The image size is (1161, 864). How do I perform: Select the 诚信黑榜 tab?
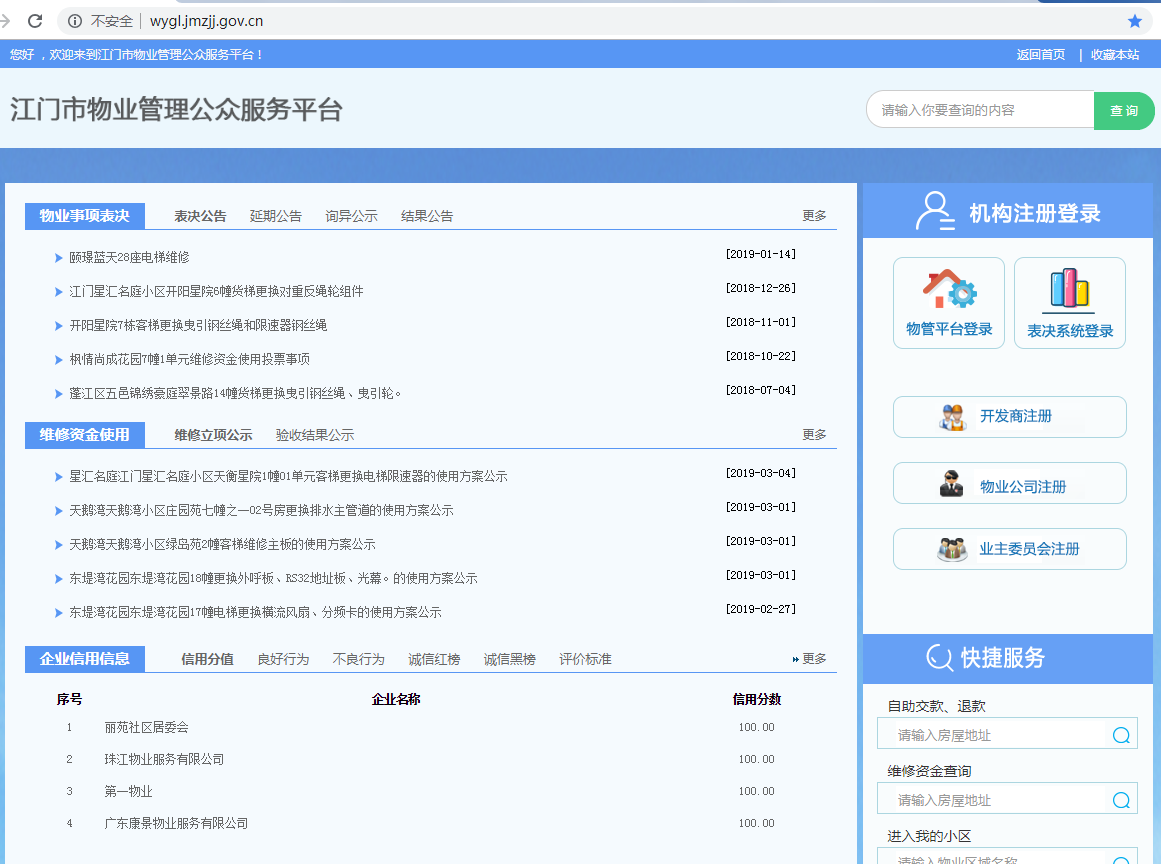(x=509, y=659)
